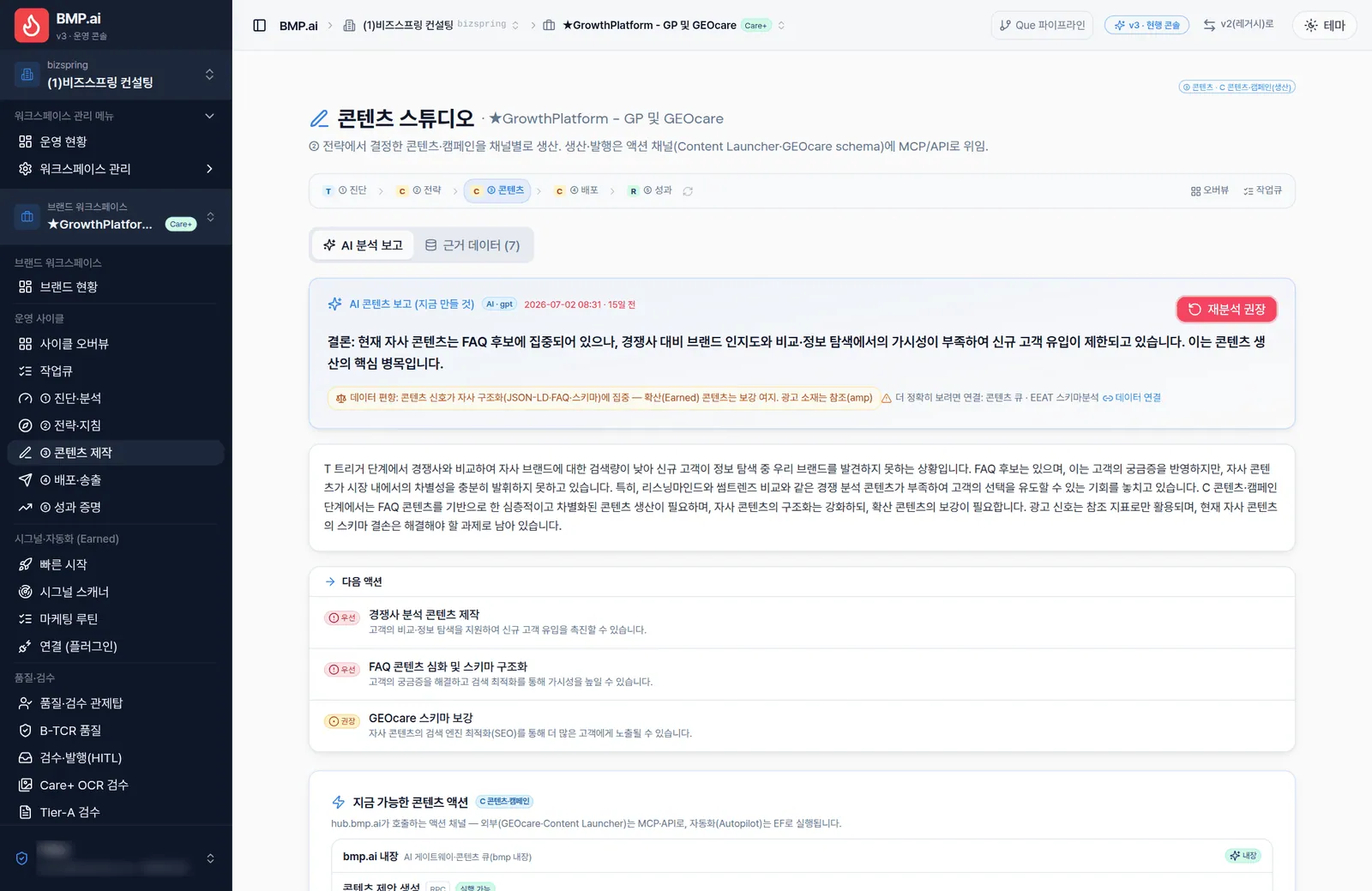Go to ④ 배포 cycle step
The image size is (1372, 891).
tap(577, 190)
